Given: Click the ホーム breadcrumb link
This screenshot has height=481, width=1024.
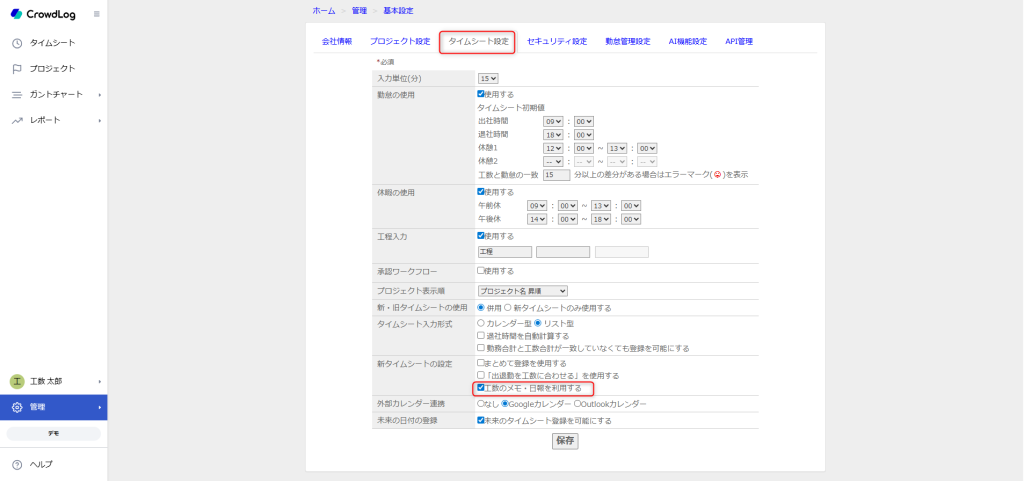Looking at the screenshot, I should point(323,10).
